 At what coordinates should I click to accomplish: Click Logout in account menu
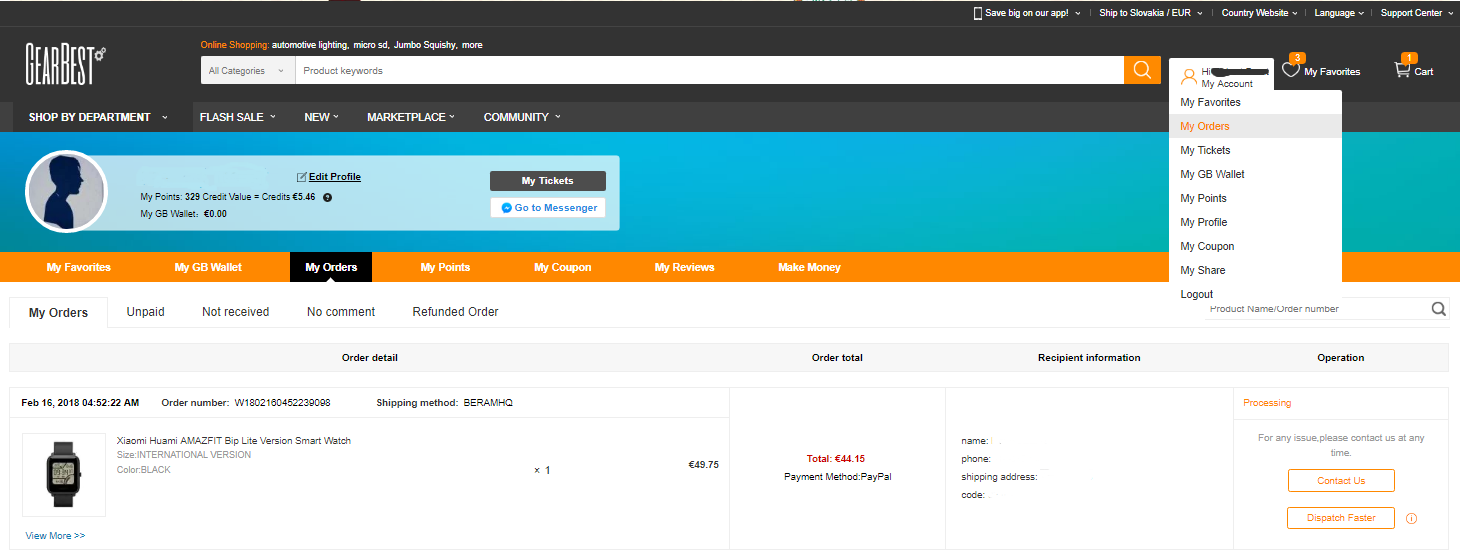coord(1255,294)
